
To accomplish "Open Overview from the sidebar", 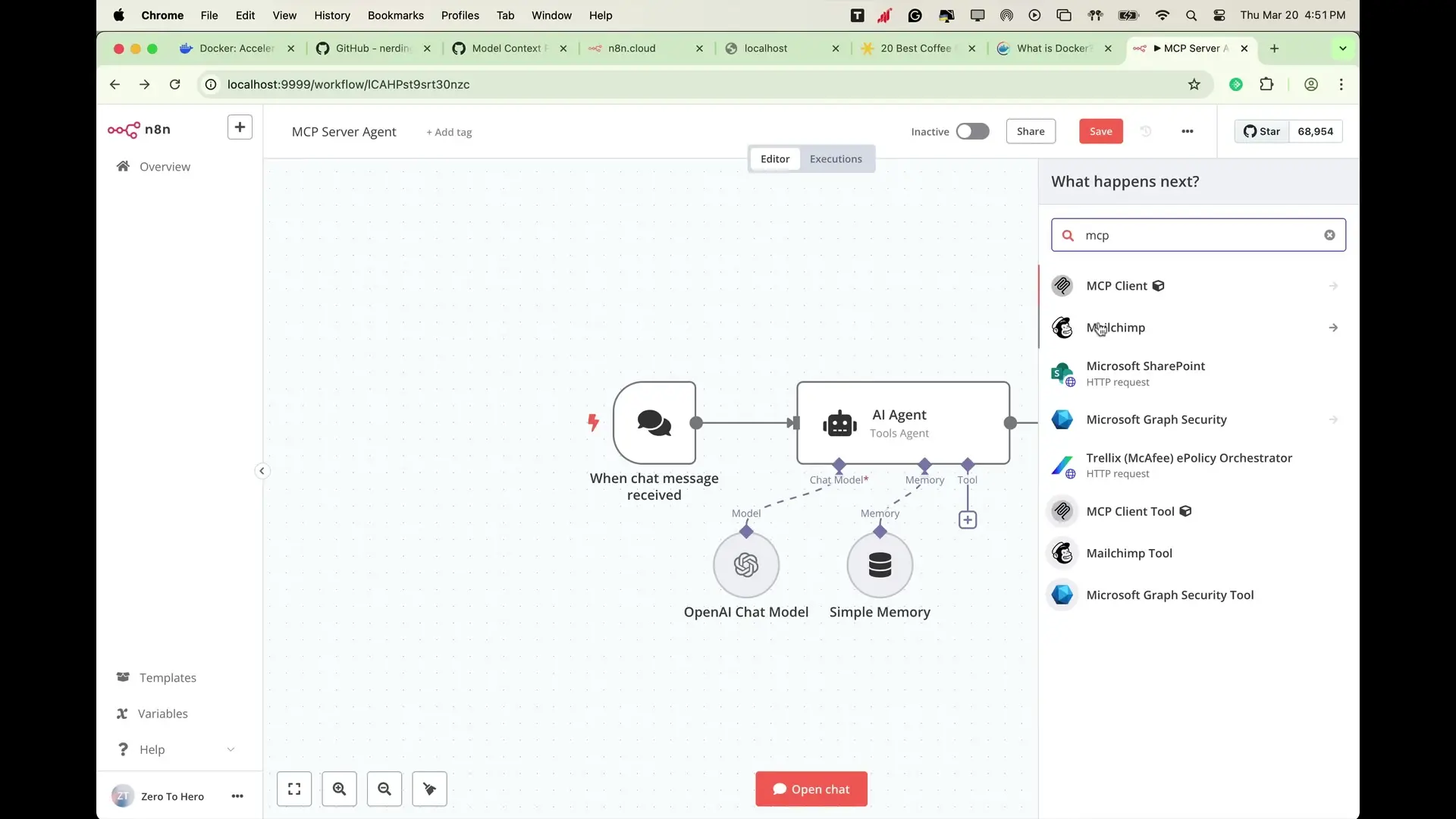I will 165,167.
